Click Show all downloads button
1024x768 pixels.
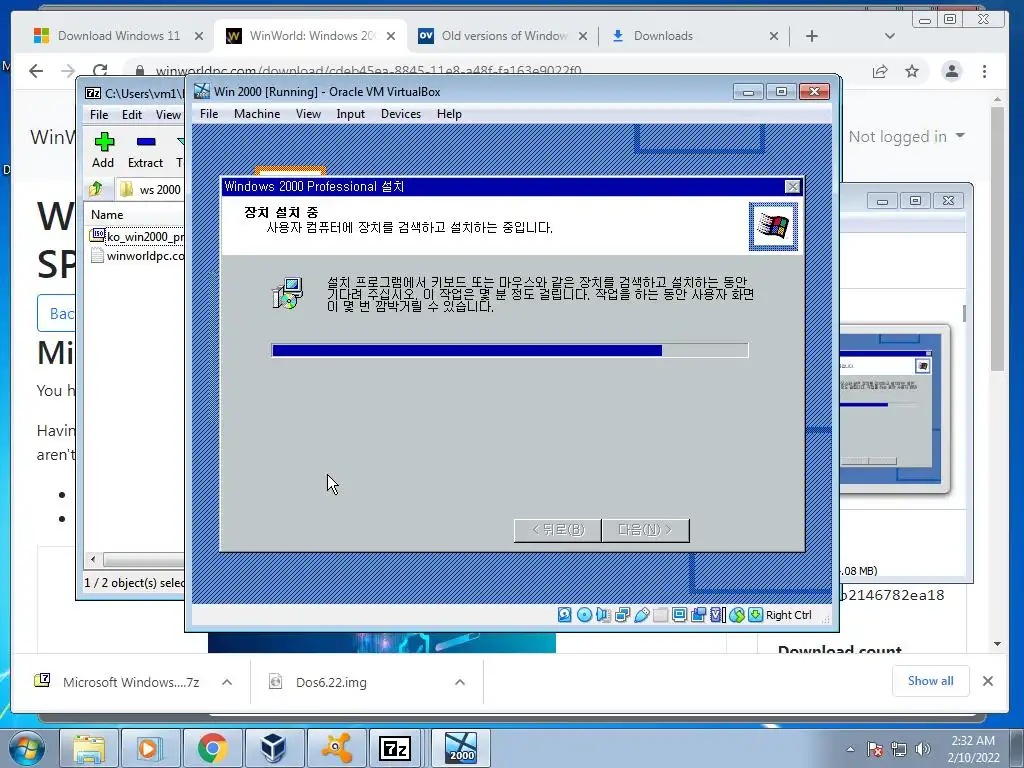click(x=931, y=681)
